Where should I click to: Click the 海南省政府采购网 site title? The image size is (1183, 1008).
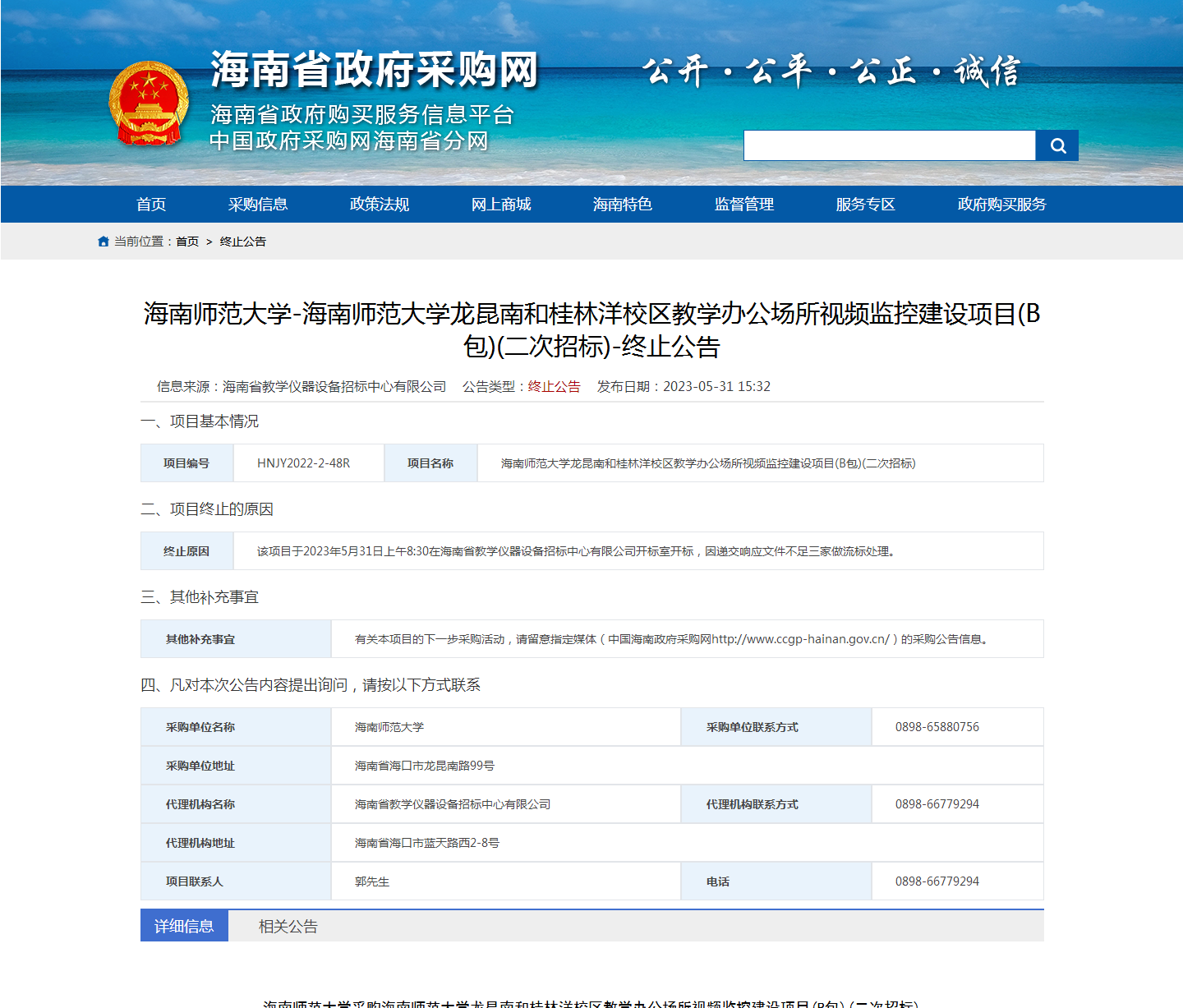pos(375,69)
